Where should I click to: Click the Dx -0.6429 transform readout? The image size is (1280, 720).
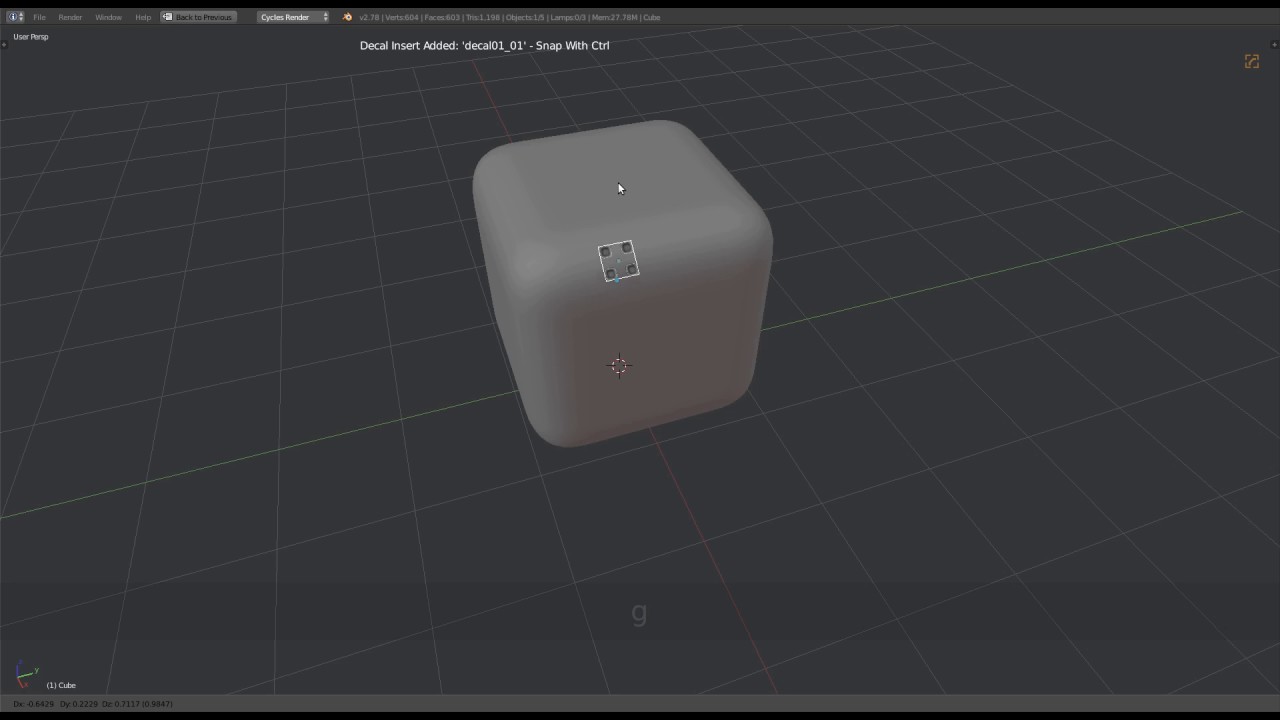(x=34, y=704)
